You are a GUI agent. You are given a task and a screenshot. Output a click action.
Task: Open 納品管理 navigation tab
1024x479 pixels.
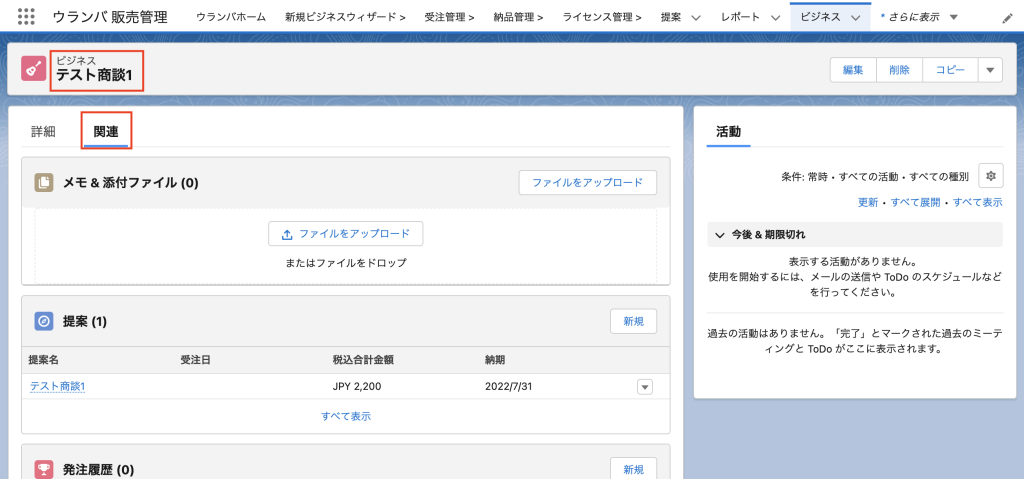tap(518, 18)
